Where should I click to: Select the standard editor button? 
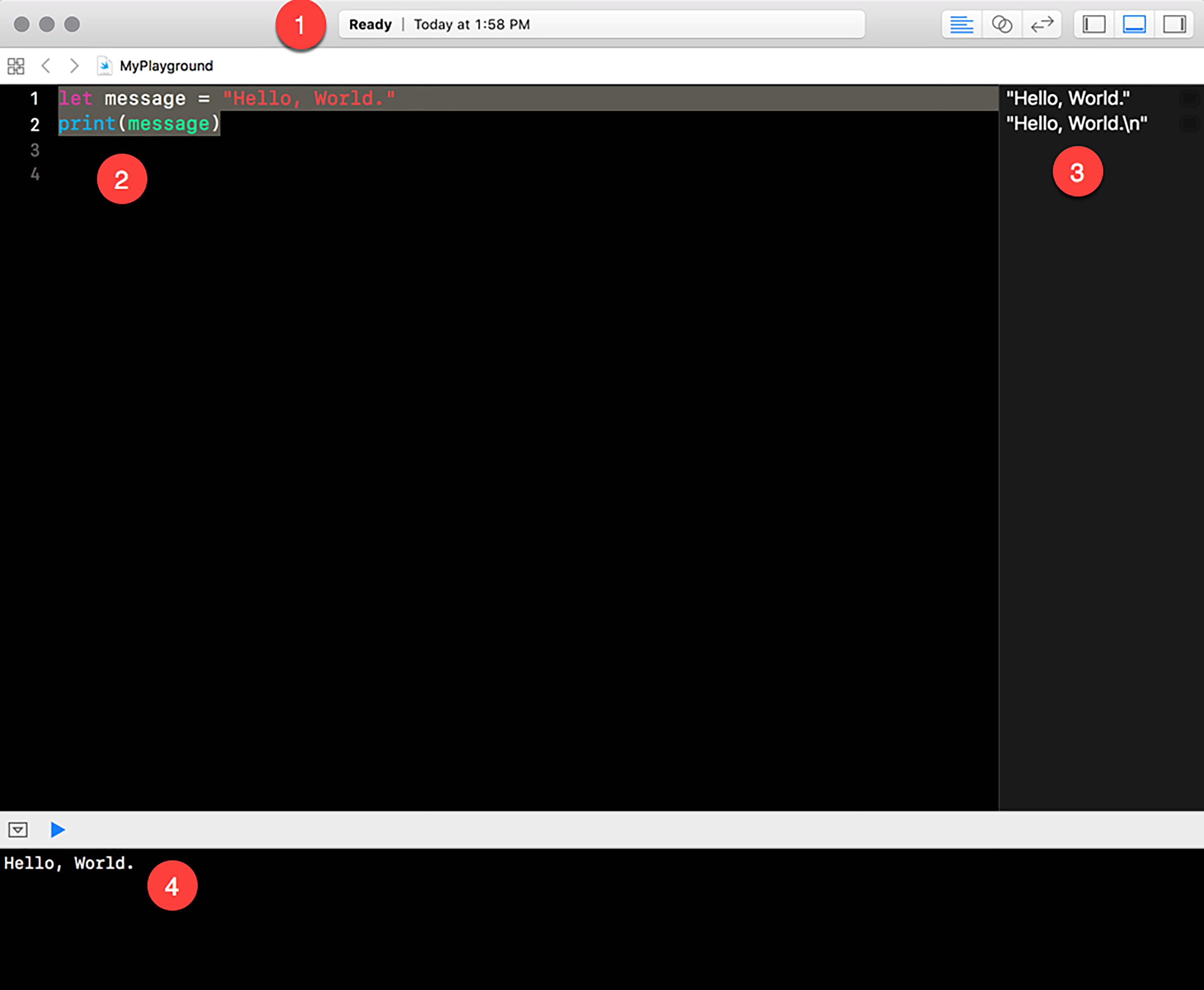962,24
